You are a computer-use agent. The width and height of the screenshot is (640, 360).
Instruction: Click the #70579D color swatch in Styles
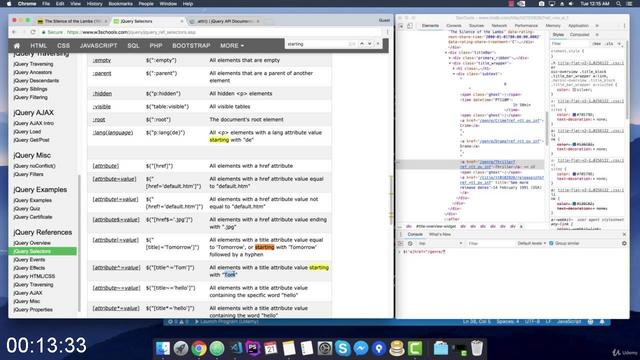(x=574, y=115)
